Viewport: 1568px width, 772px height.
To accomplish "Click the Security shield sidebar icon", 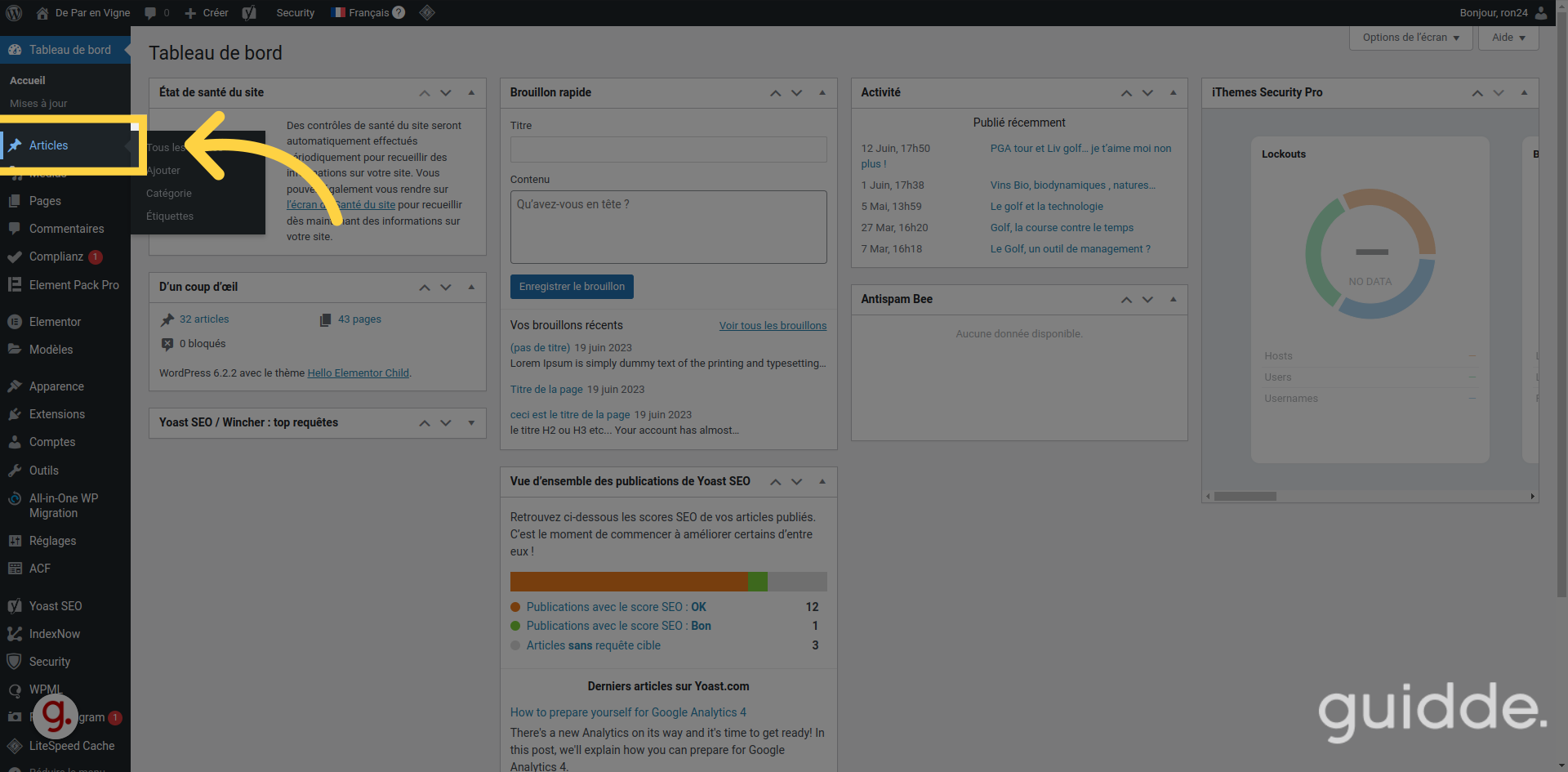I will (x=14, y=662).
